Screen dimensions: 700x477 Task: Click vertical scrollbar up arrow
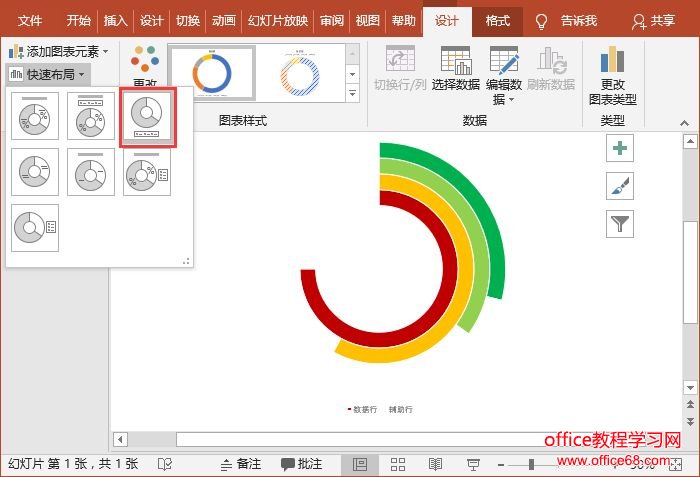(x=690, y=142)
